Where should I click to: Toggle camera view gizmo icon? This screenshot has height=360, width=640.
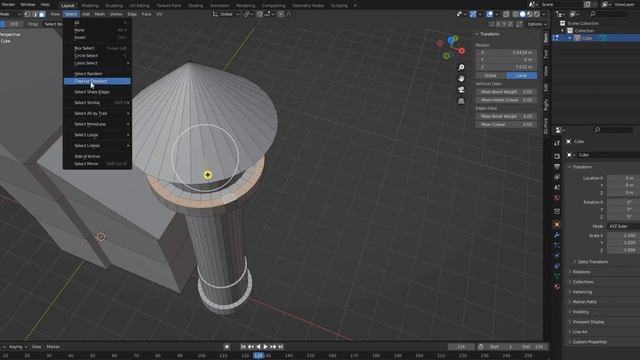[461, 89]
